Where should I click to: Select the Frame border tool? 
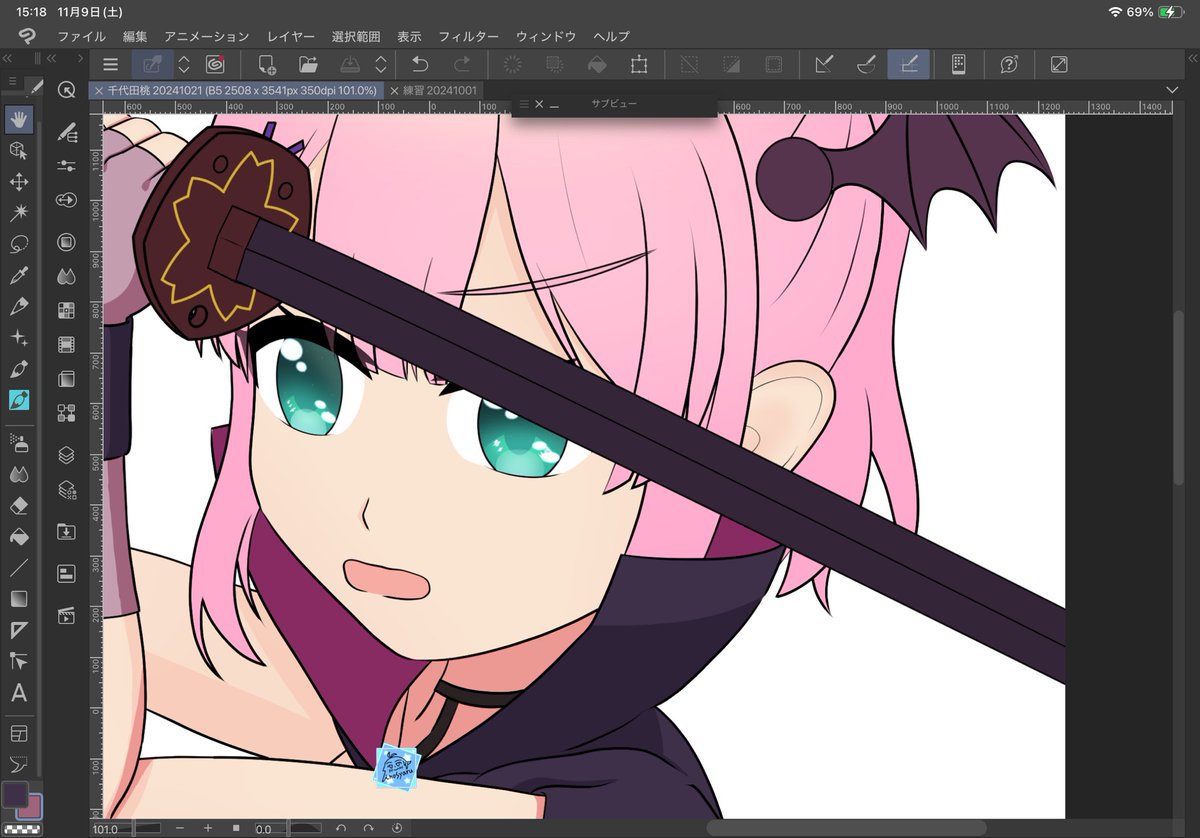click(18, 735)
